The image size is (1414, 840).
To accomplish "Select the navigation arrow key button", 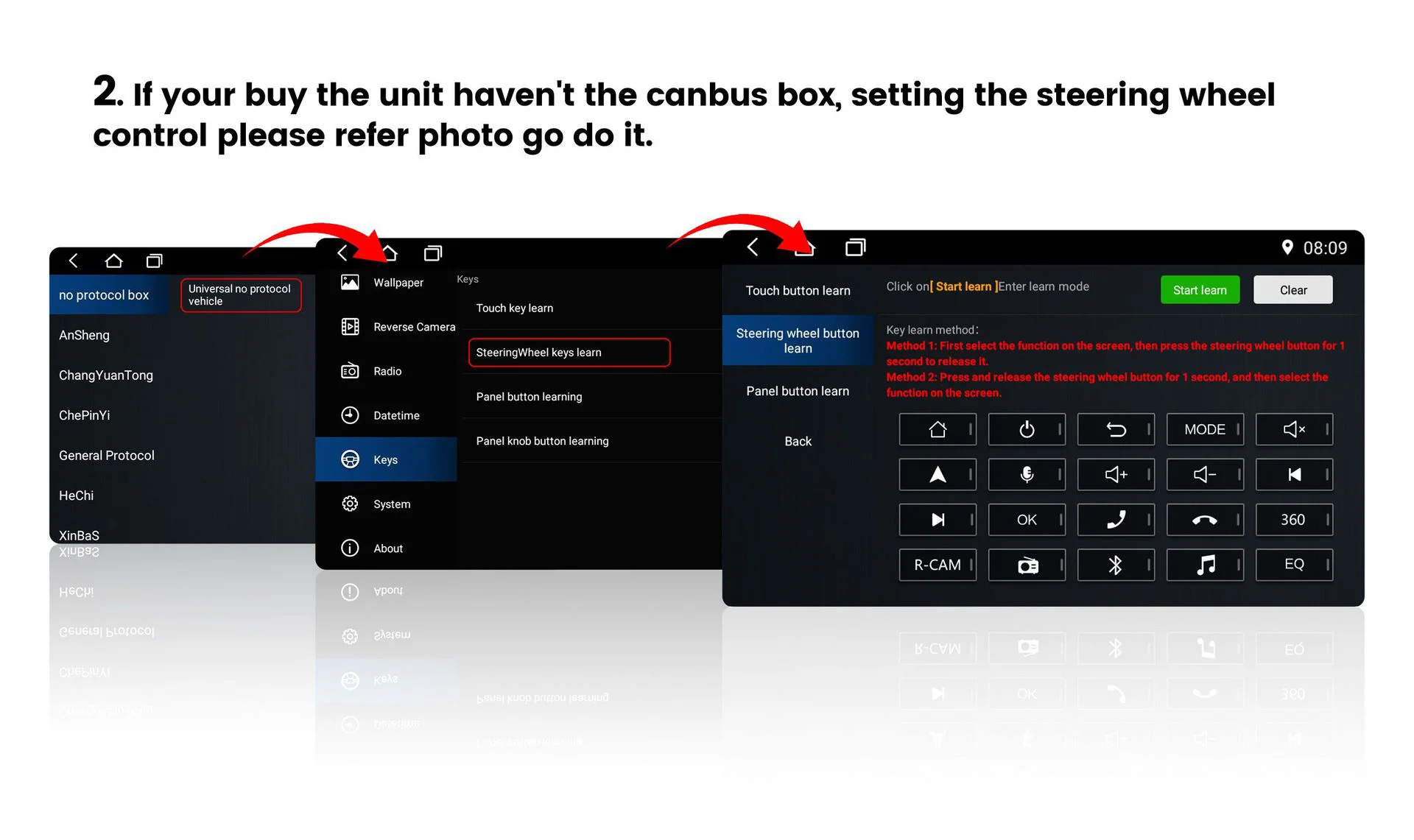I will 938,475.
